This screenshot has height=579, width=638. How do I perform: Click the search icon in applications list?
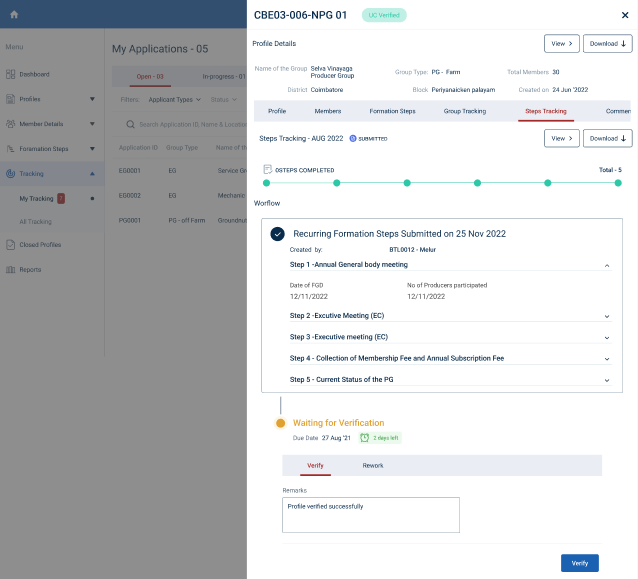[x=128, y=124]
